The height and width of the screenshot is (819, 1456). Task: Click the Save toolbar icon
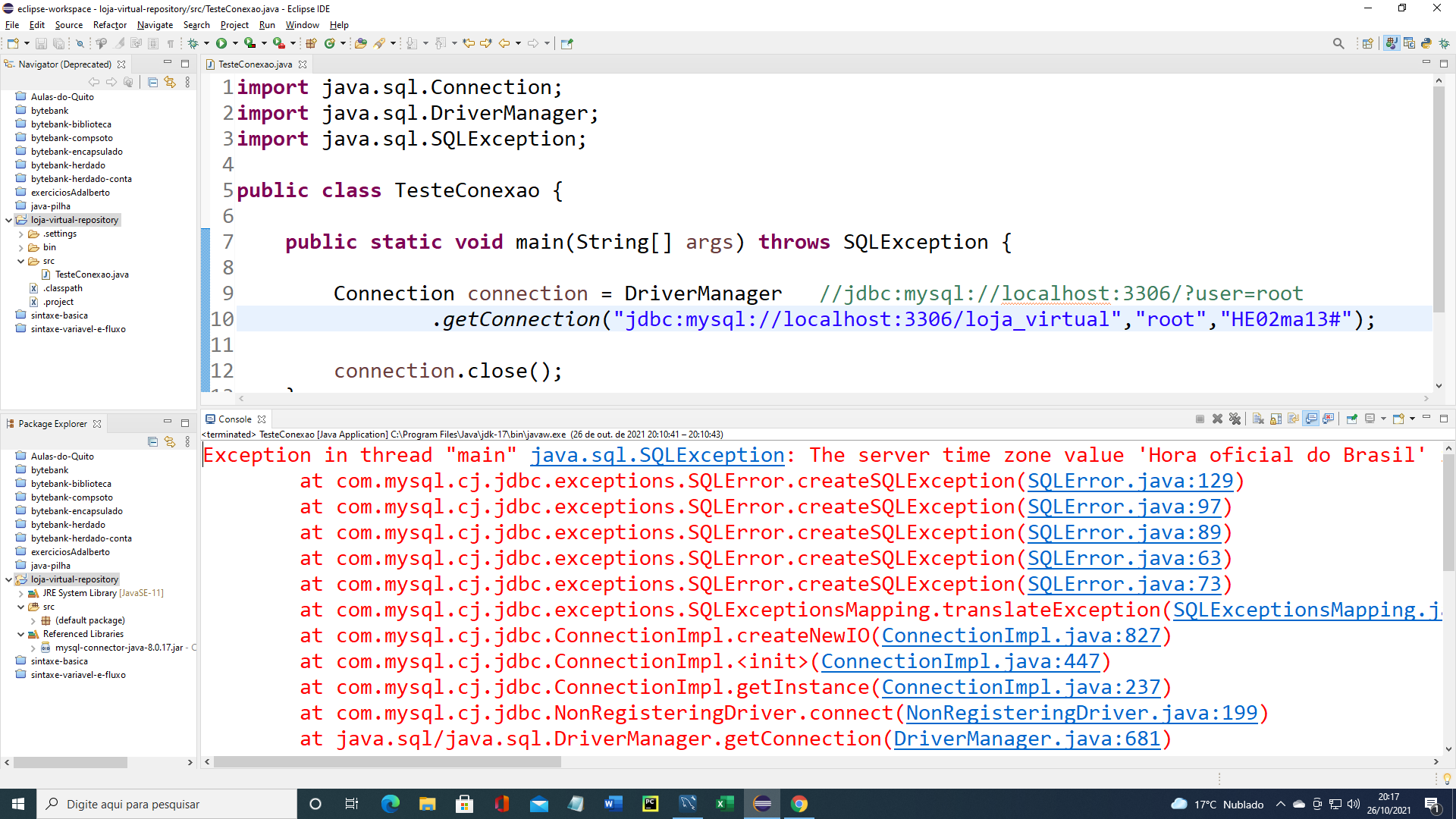42,43
